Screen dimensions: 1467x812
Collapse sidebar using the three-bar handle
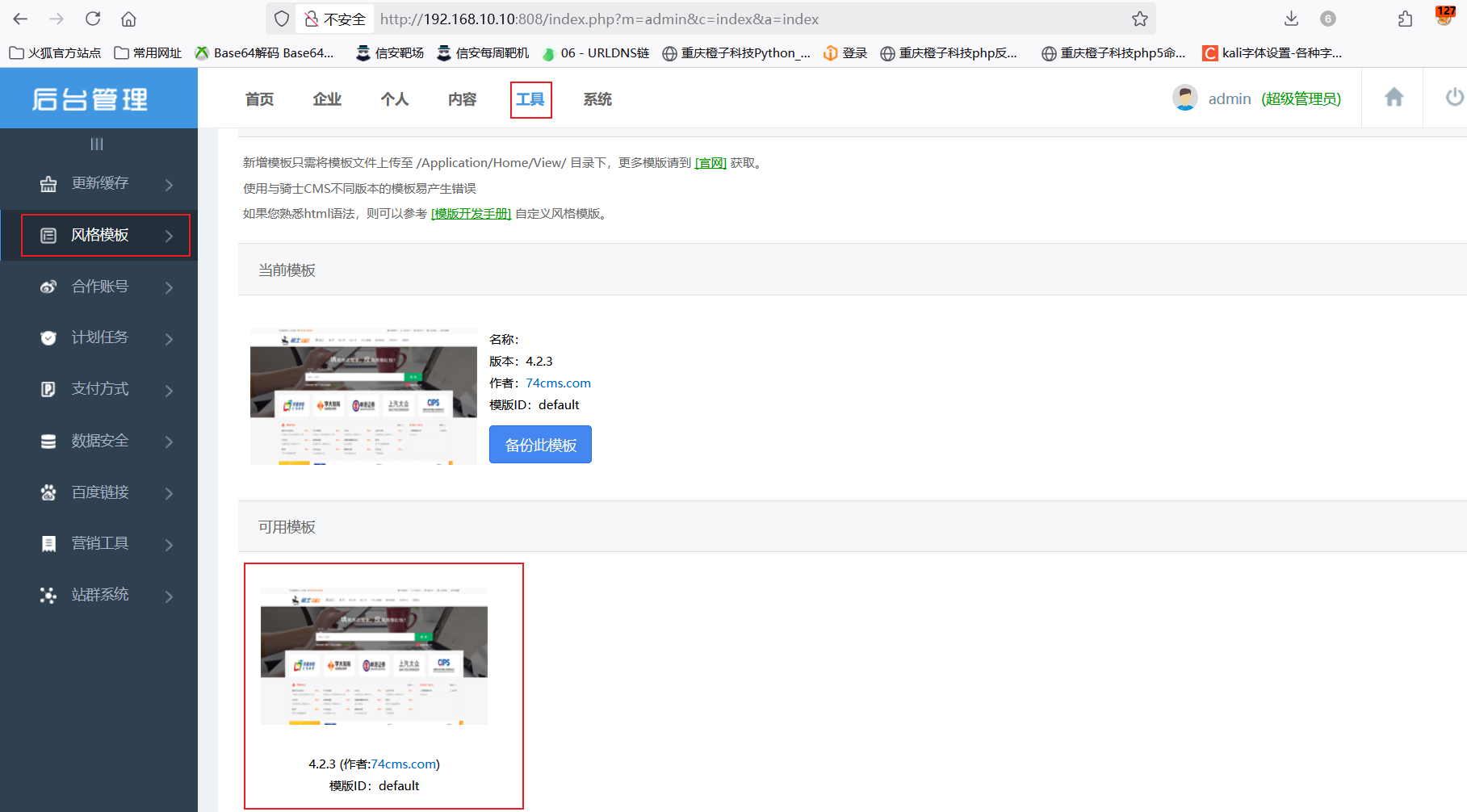coord(97,144)
